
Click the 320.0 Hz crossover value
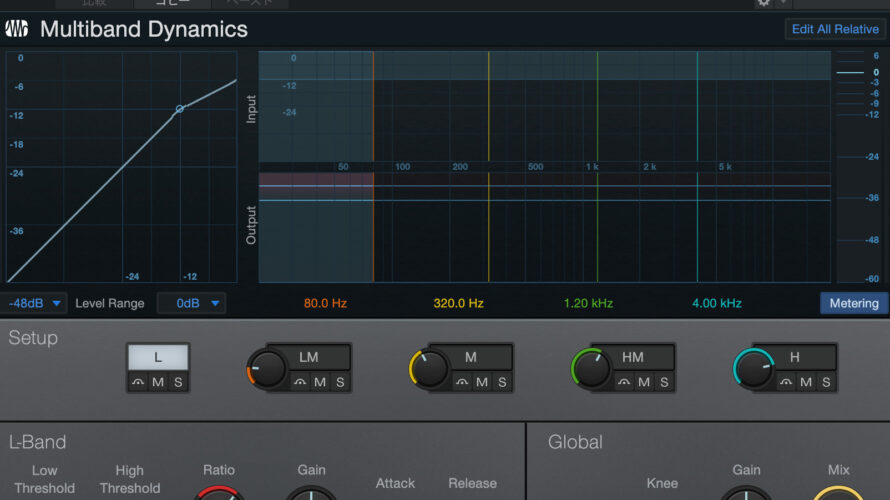coord(459,304)
